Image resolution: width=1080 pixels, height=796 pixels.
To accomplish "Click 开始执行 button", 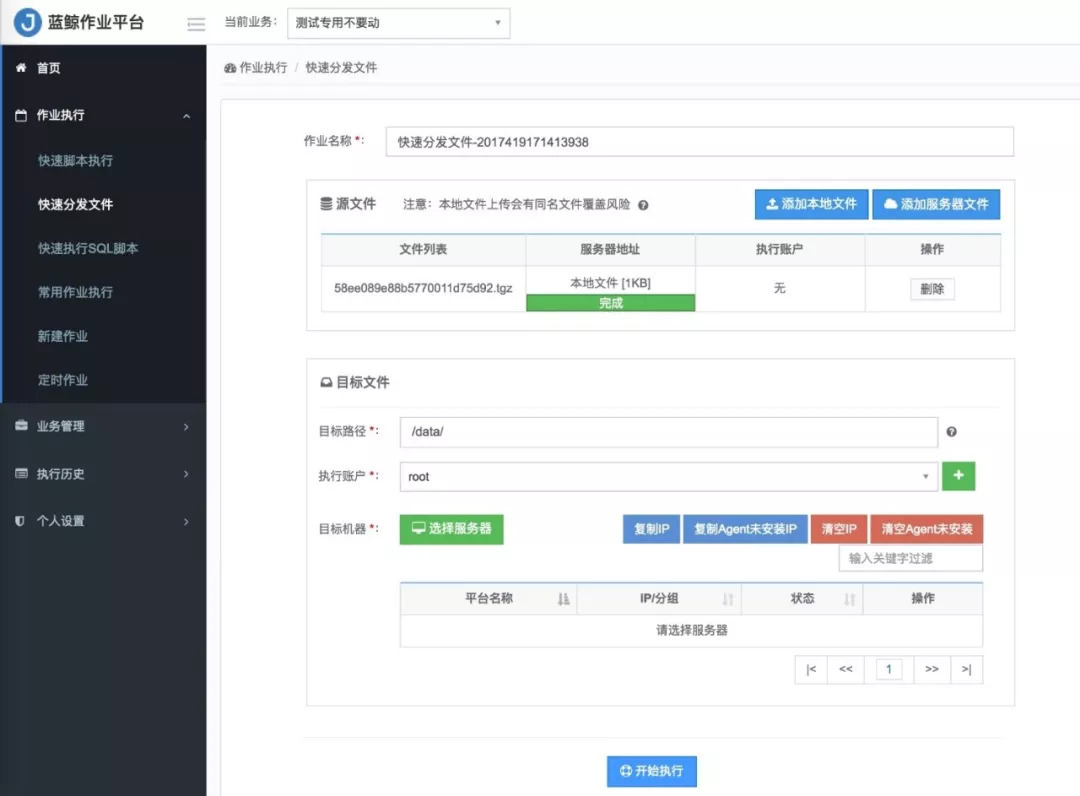I will [x=652, y=771].
